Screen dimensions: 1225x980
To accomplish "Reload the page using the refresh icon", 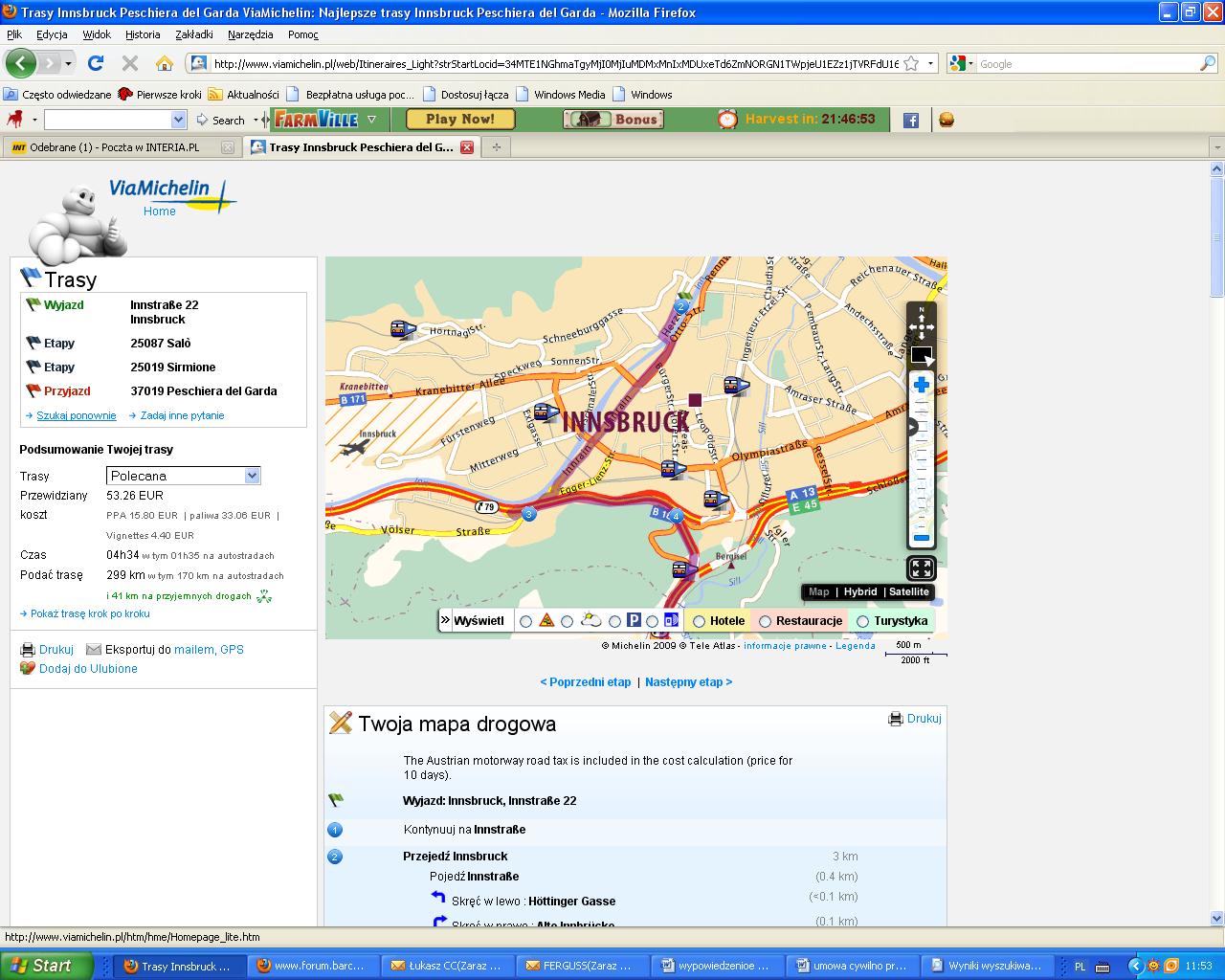I will tap(96, 64).
